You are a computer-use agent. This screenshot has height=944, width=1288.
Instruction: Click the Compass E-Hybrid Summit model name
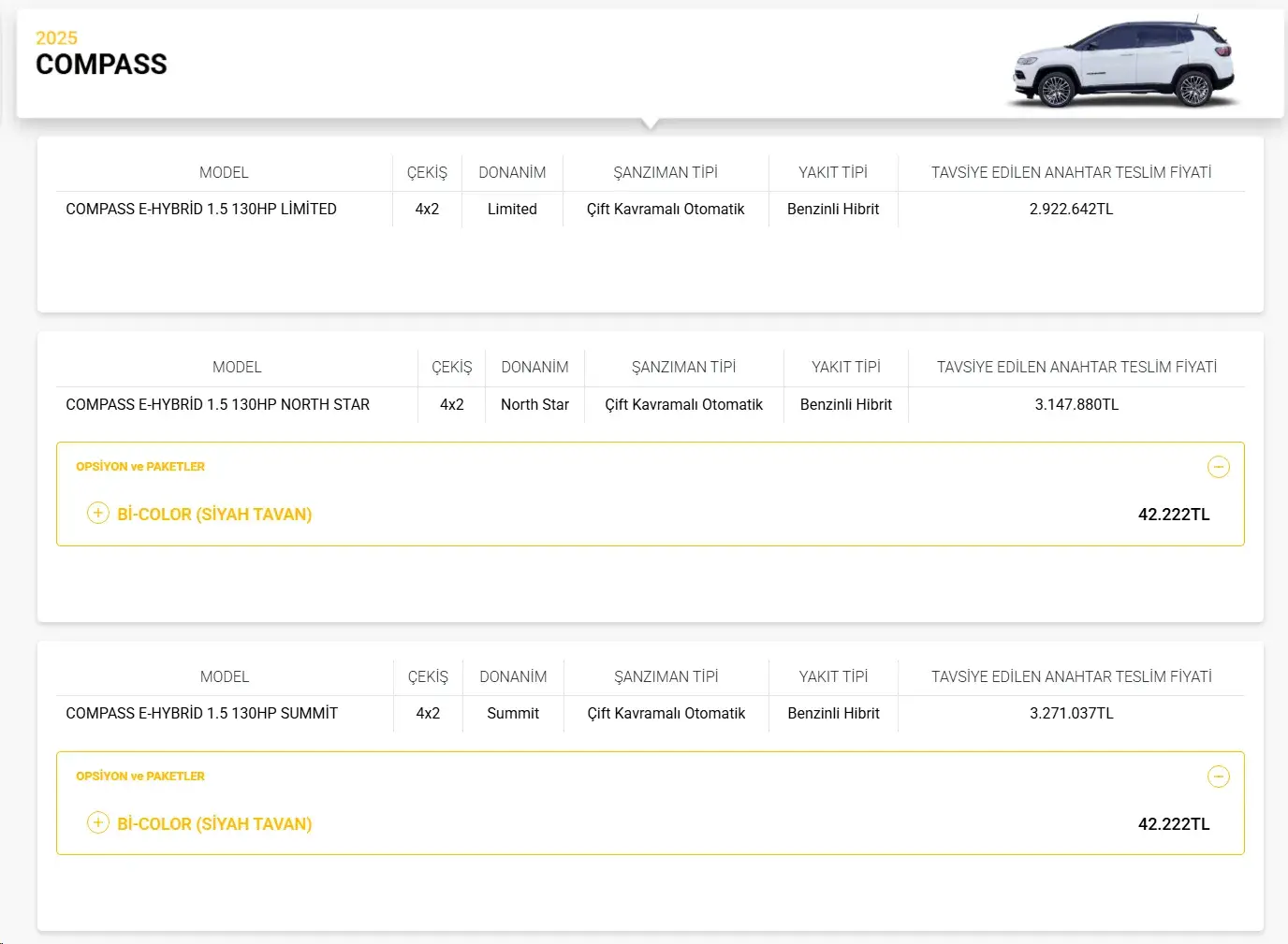coord(201,713)
